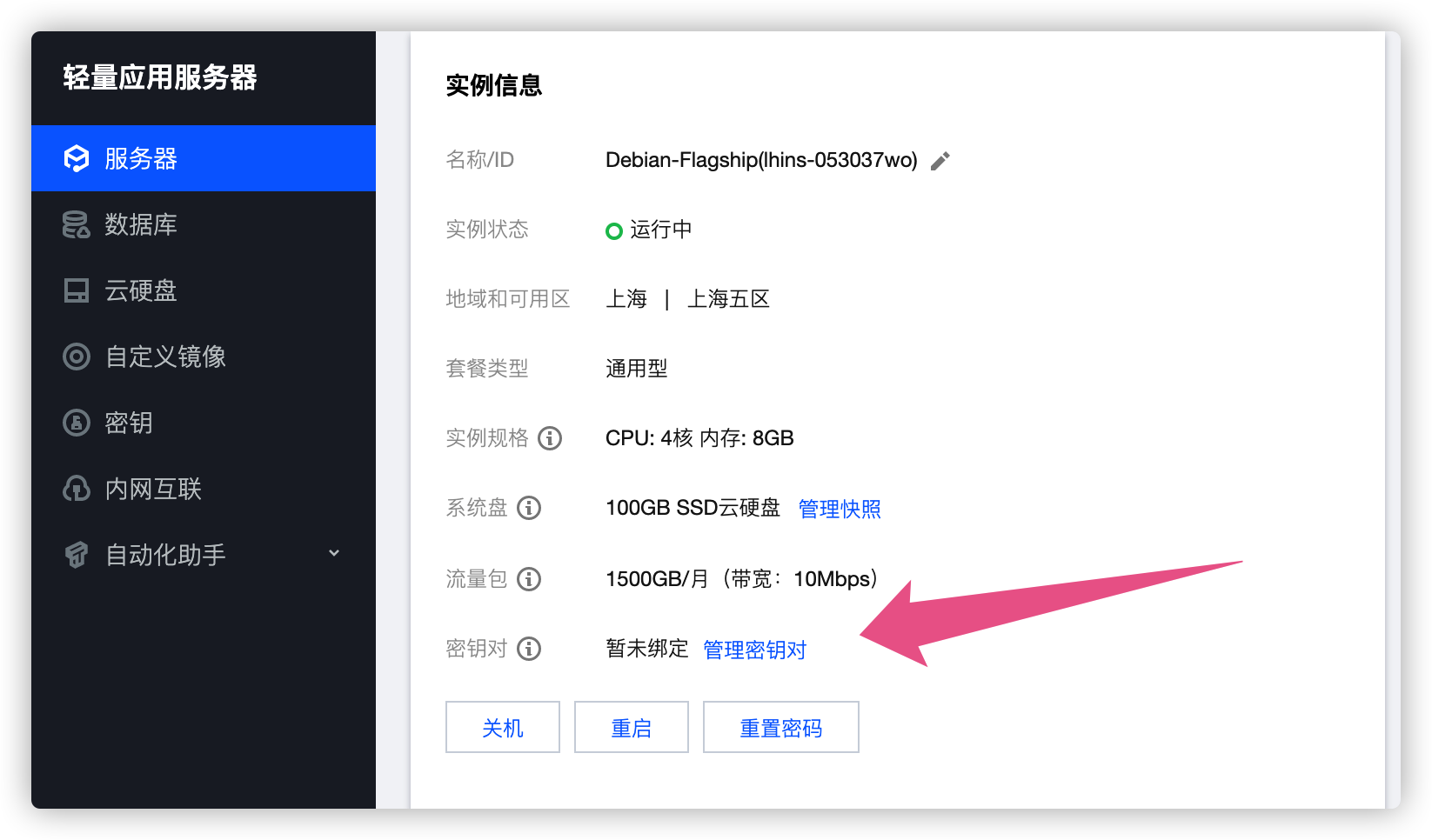
Task: Click the info icon next to 实例规格
Action: (550, 438)
